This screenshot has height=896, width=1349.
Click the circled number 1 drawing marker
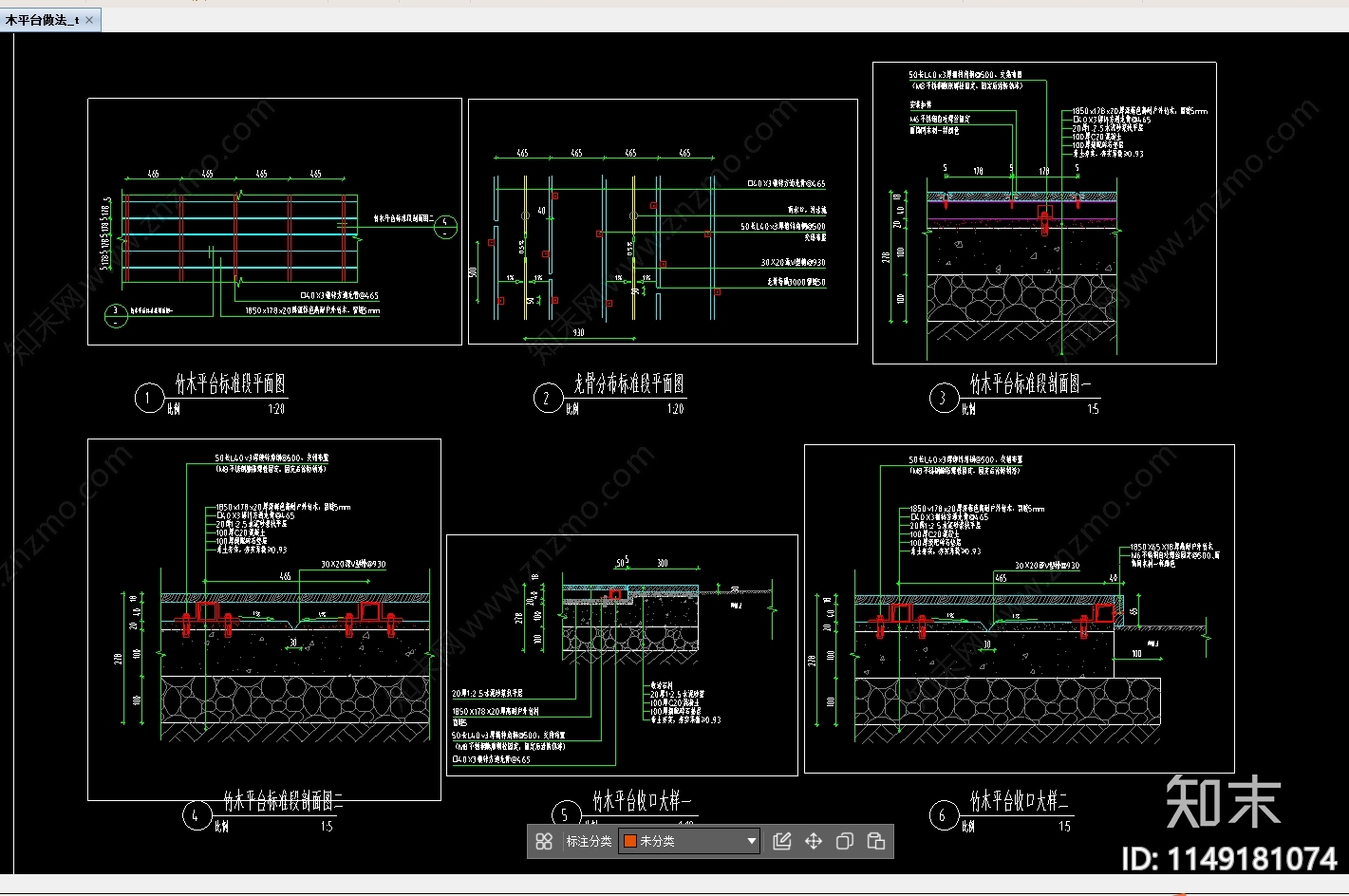149,398
